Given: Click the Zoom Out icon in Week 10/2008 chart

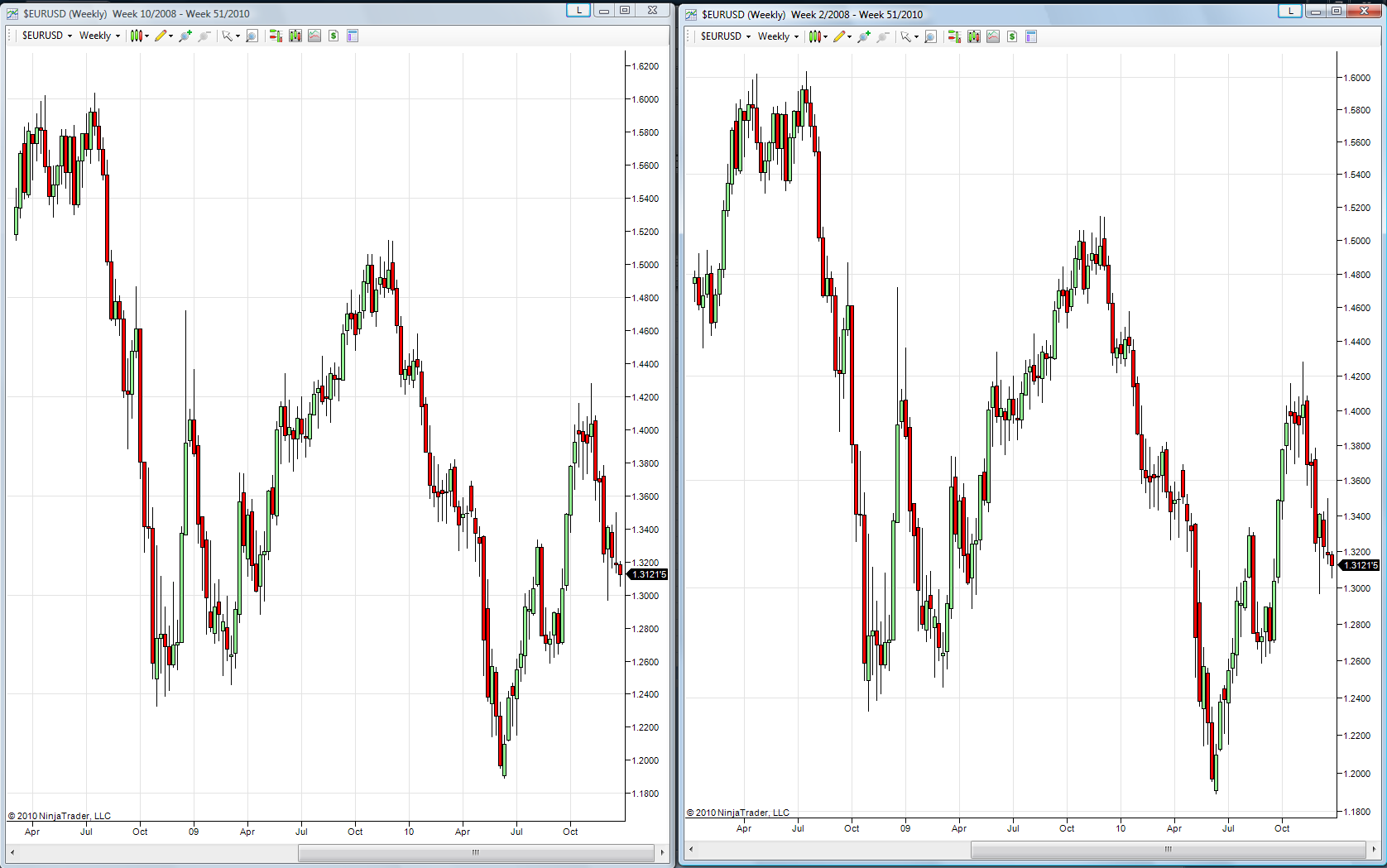Looking at the screenshot, I should 204,36.
